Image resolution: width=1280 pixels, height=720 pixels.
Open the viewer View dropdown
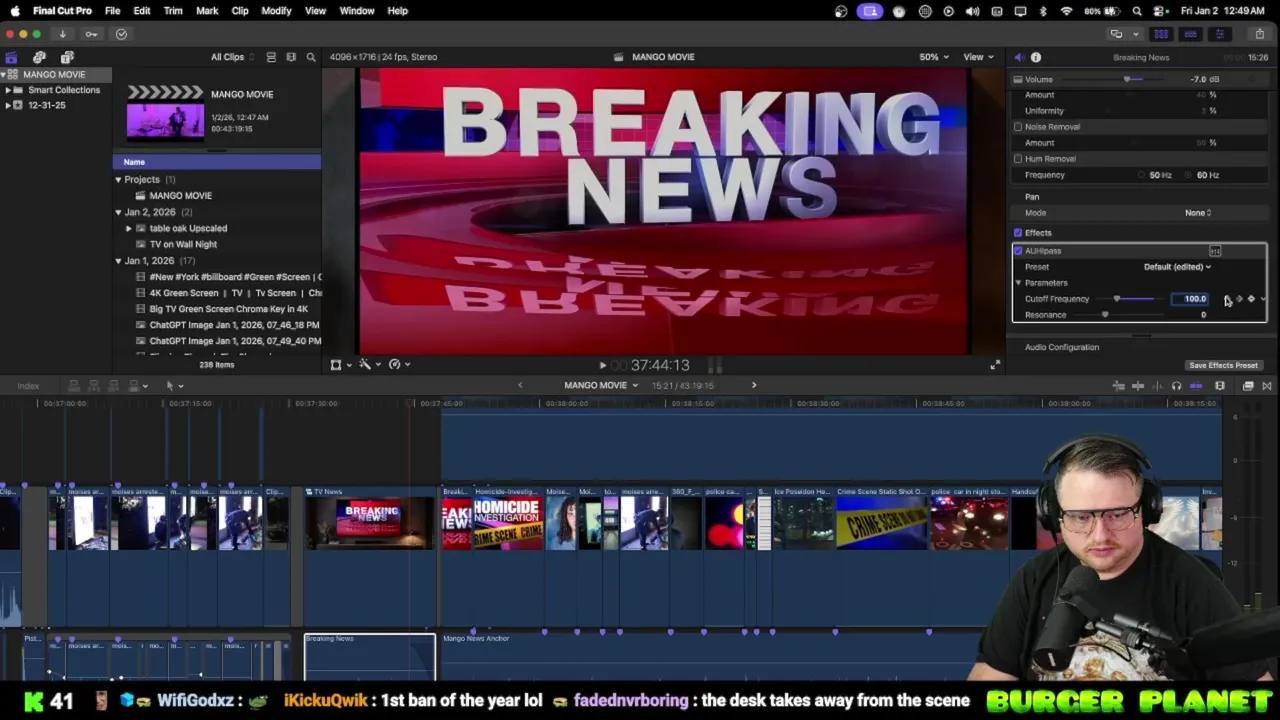point(977,57)
